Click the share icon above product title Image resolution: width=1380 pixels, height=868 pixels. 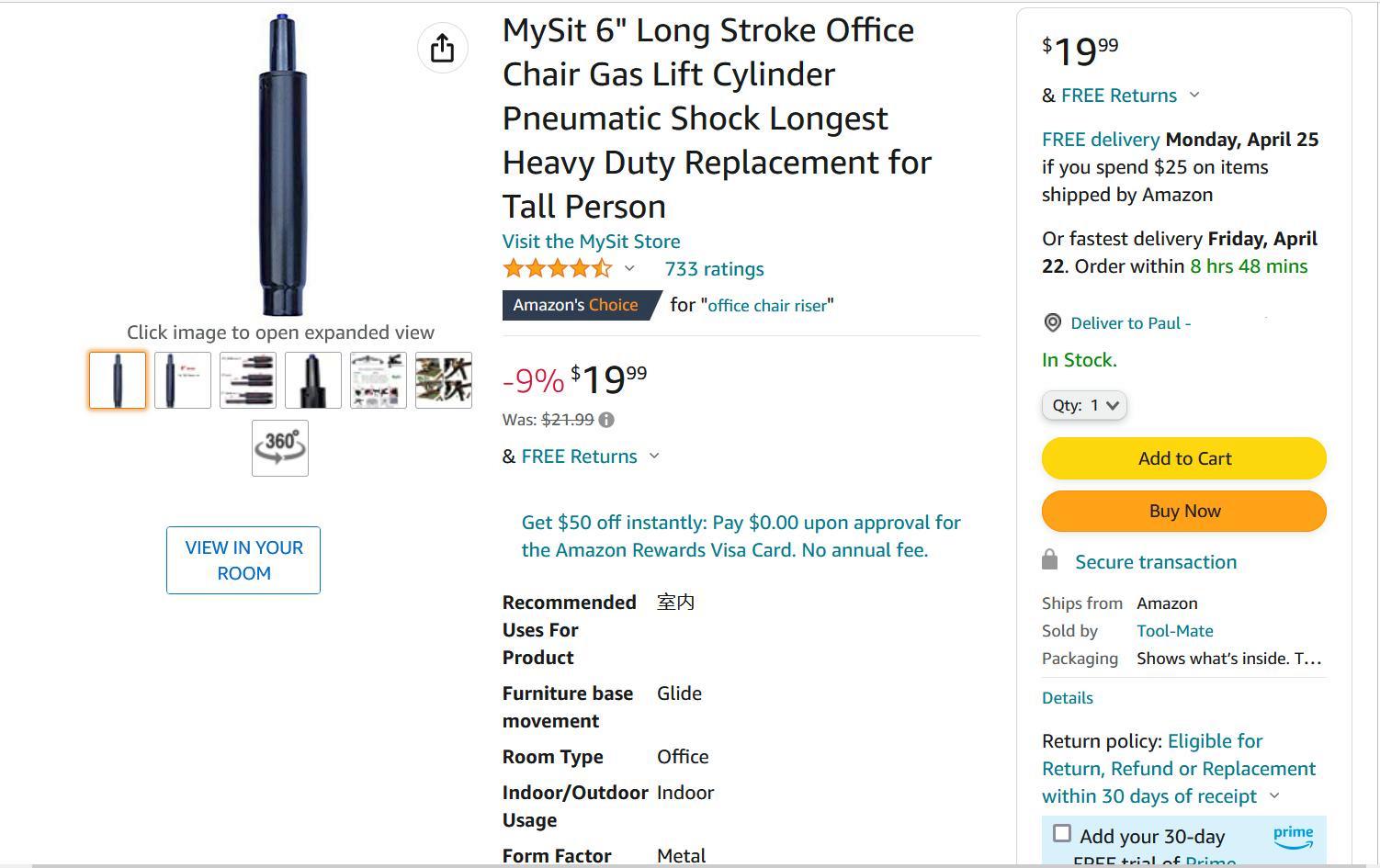[443, 48]
